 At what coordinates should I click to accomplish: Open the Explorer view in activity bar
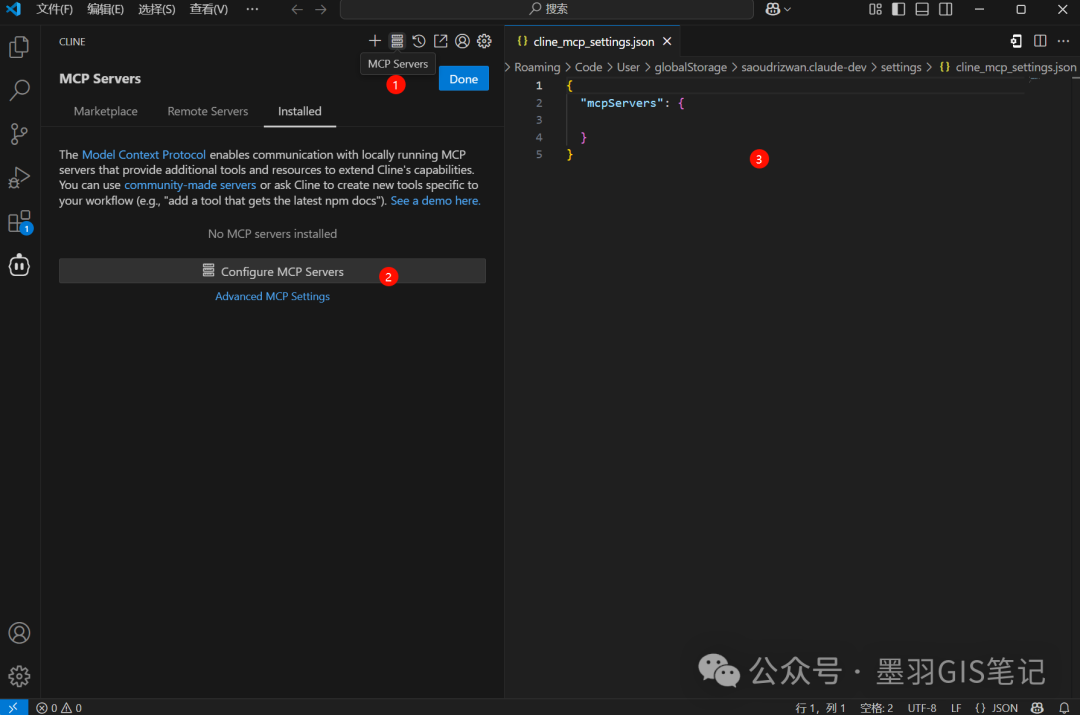(19, 47)
